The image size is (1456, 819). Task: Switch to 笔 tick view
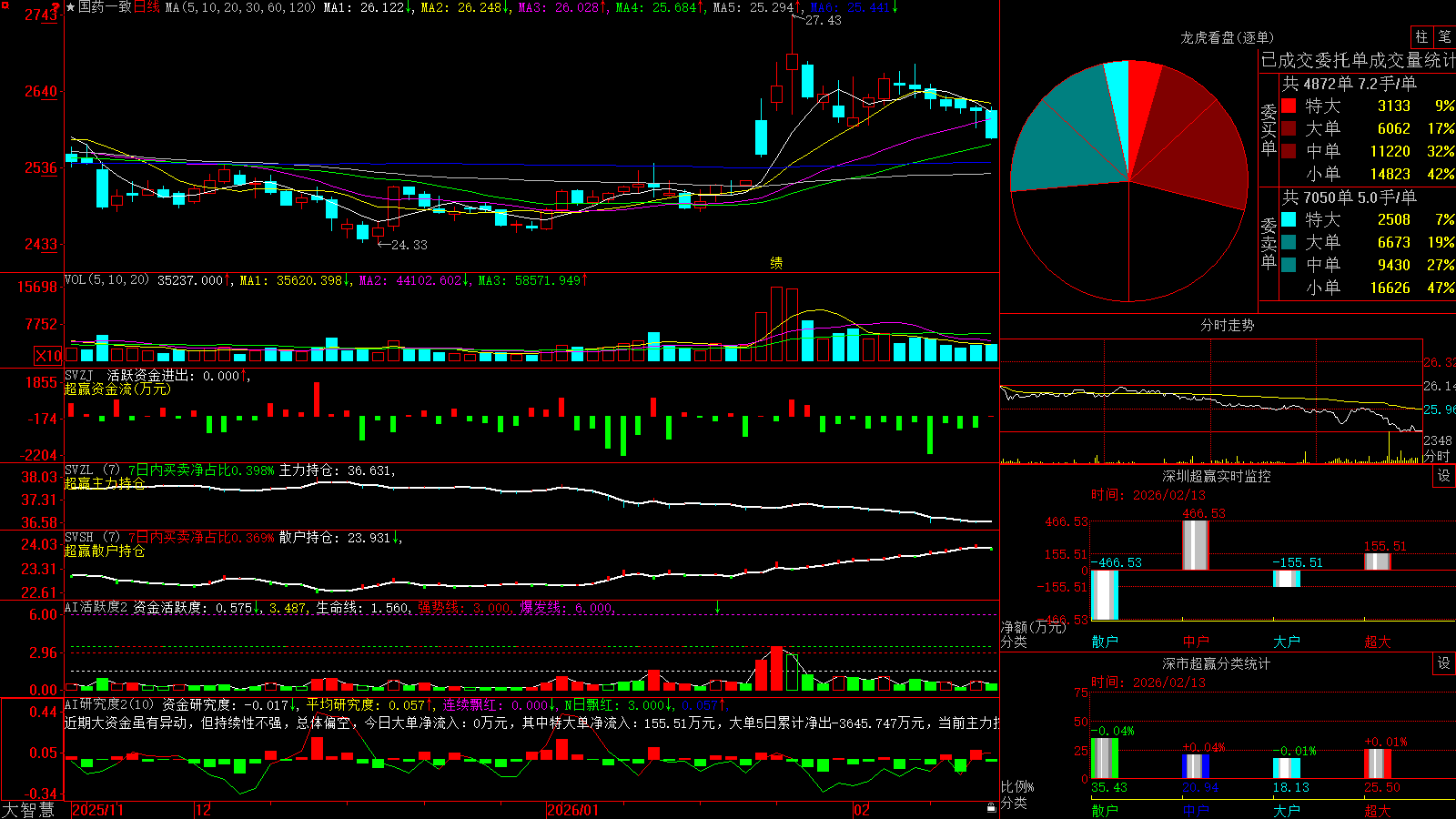click(x=1445, y=36)
